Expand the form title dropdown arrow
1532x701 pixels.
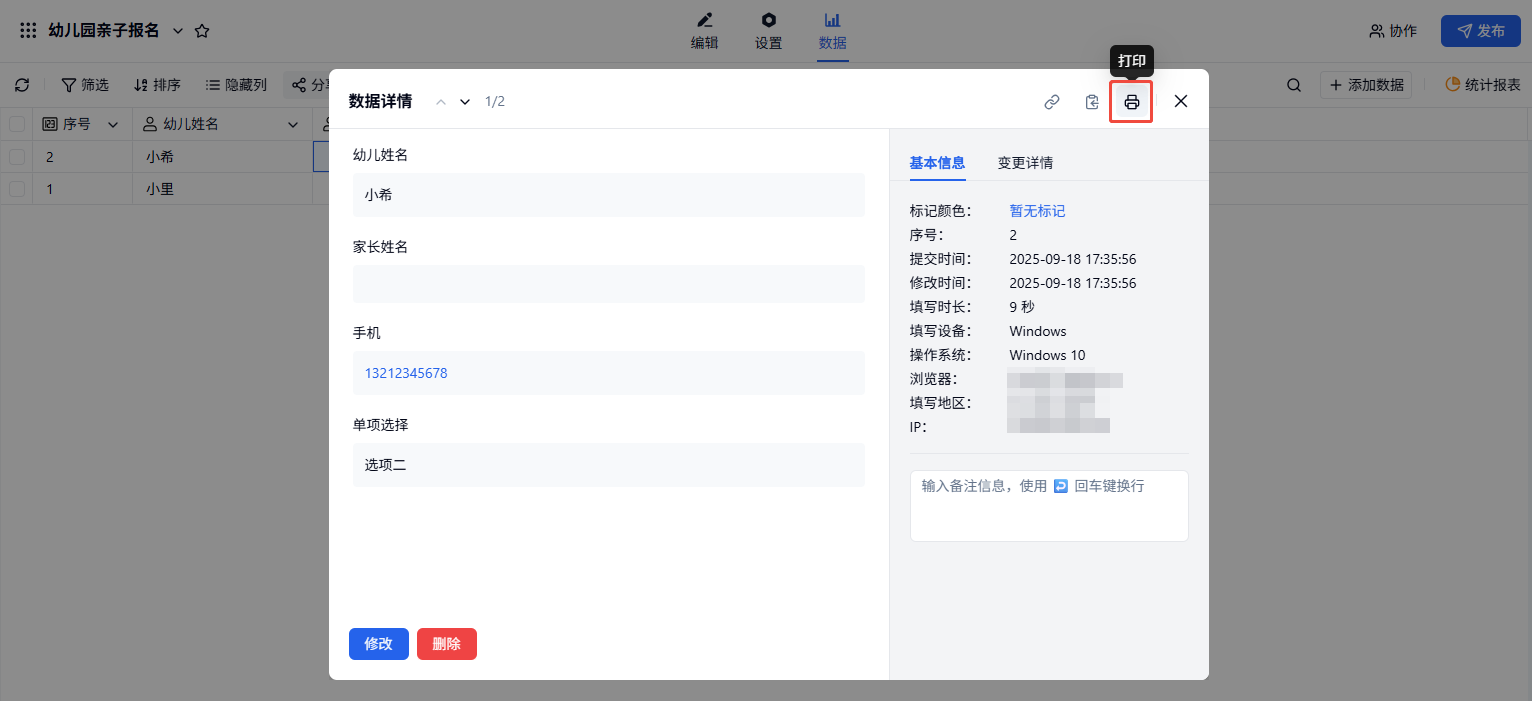tap(178, 31)
